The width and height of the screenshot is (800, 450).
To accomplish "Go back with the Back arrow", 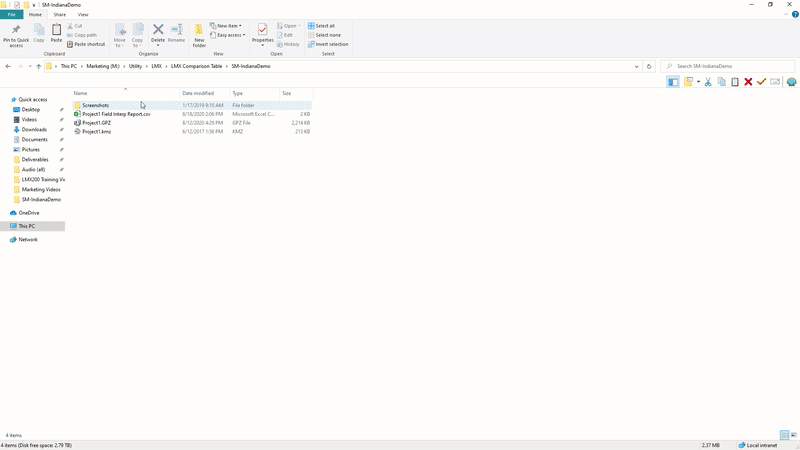I will pyautogui.click(x=8, y=66).
